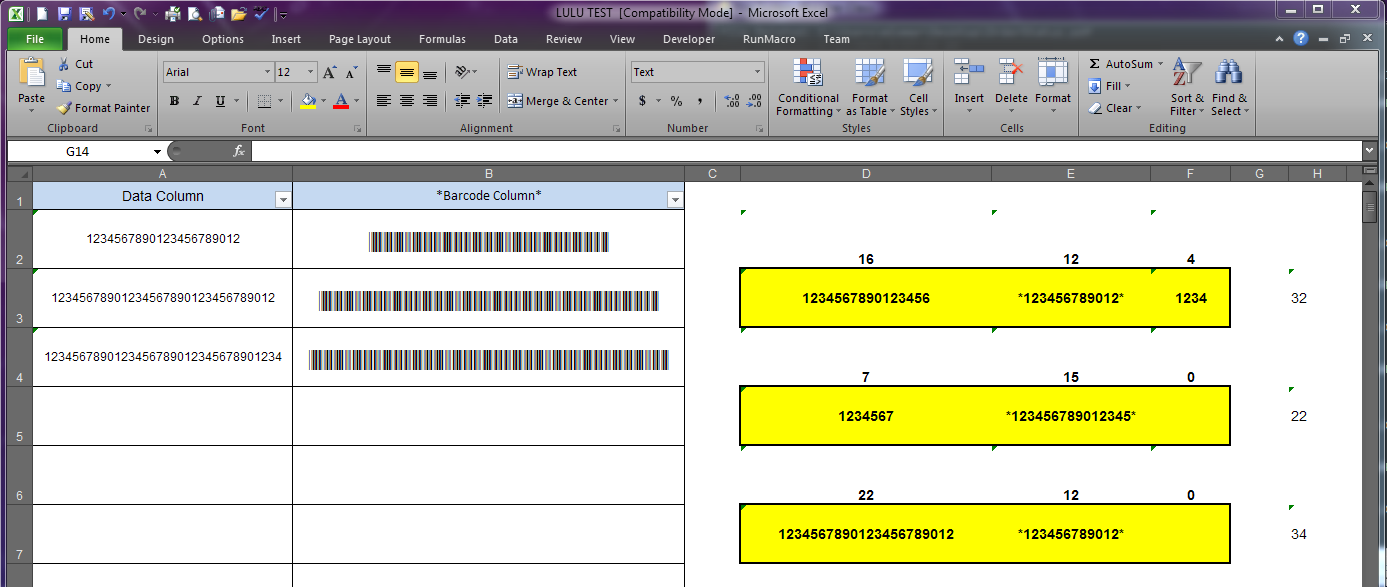This screenshot has height=587, width=1387.
Task: Select column D header
Action: (866, 174)
